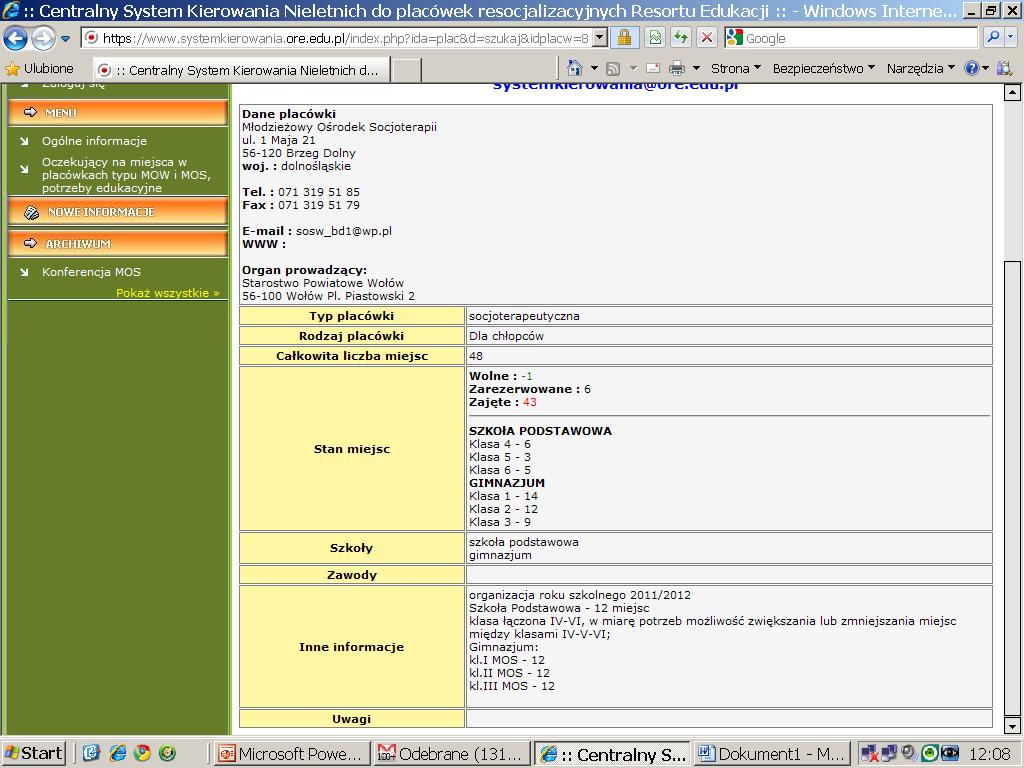Expand the Home button dropdown arrow
The image size is (1024, 768).
coord(594,68)
